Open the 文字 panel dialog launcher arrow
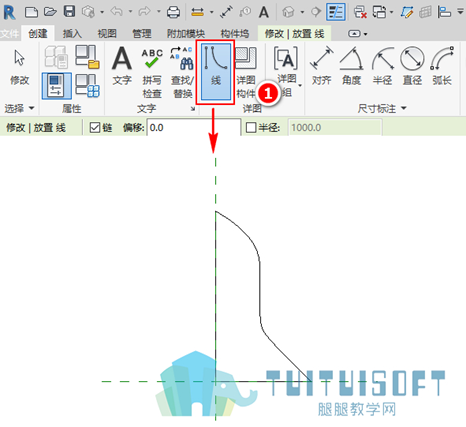Viewport: 466px width, 427px height. point(193,109)
